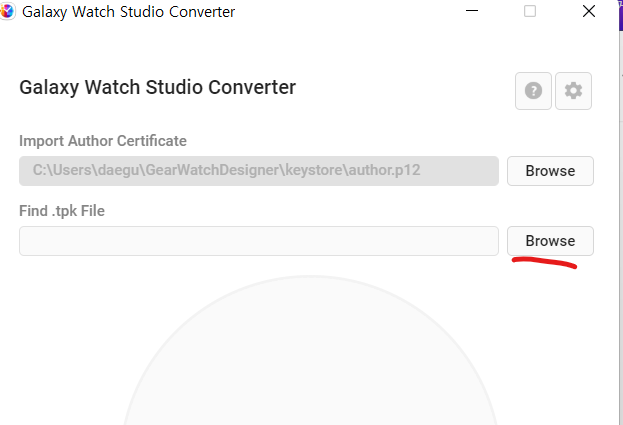Screen dimensions: 623x425
Task: Click the Galaxy Watch Studio app icon in the title bar
Action: point(7,11)
